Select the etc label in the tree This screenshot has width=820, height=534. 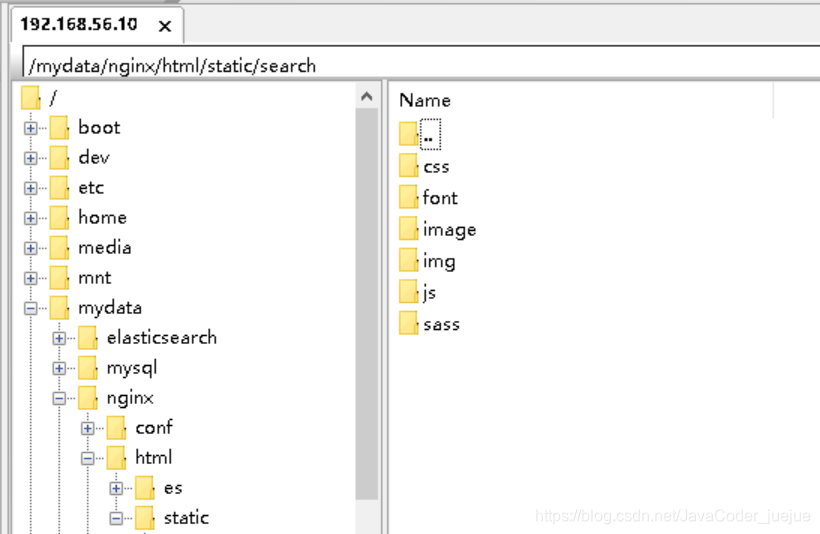pos(91,188)
